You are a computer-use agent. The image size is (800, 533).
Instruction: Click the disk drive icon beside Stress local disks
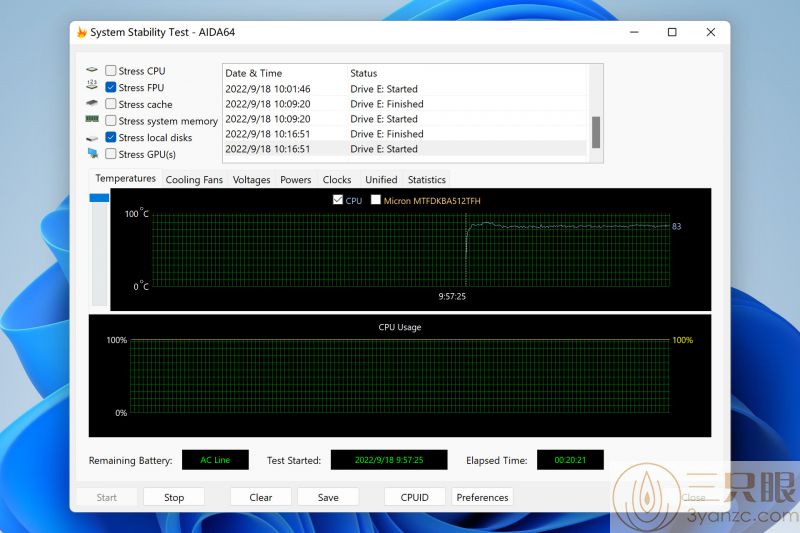pos(92,138)
